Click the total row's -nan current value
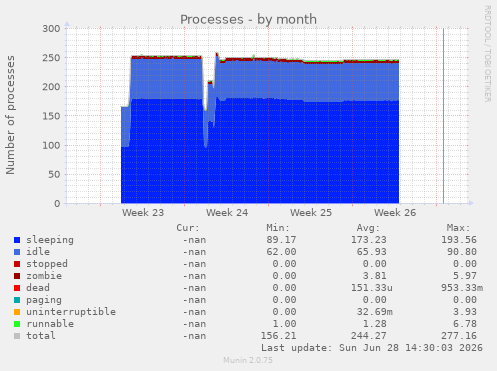Screen dimensions: 497x371 (x=194, y=336)
